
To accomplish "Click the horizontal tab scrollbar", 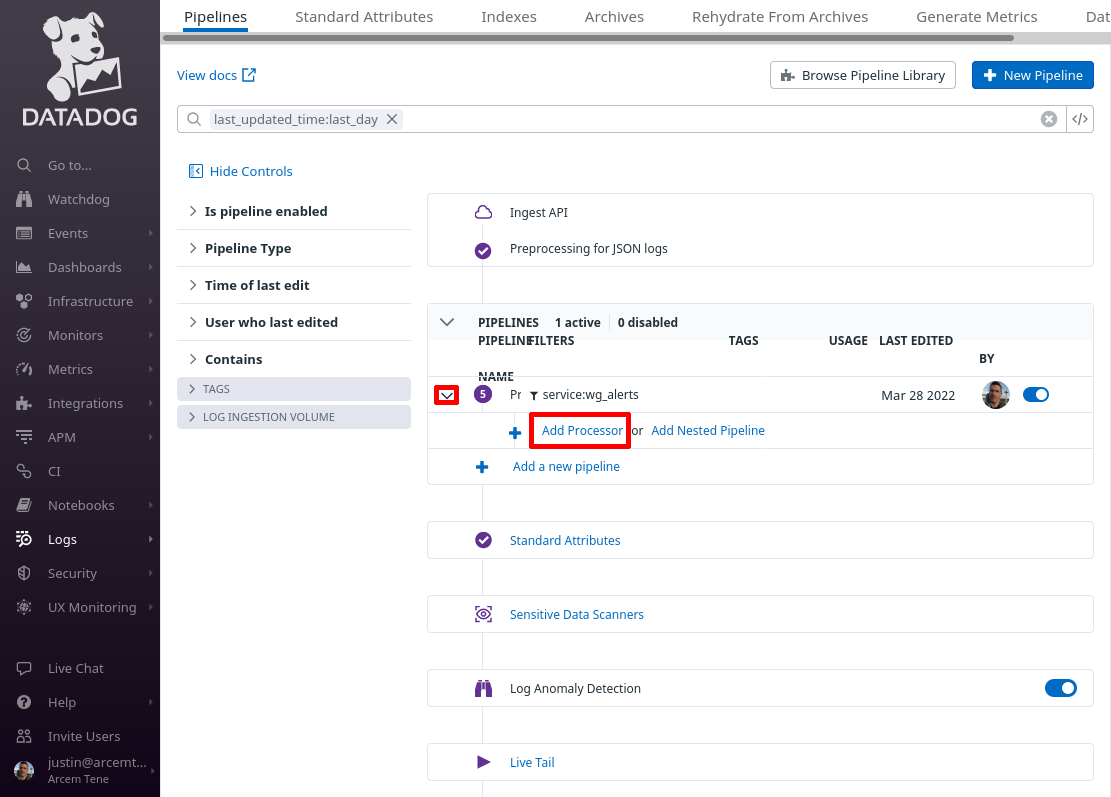I will [589, 38].
